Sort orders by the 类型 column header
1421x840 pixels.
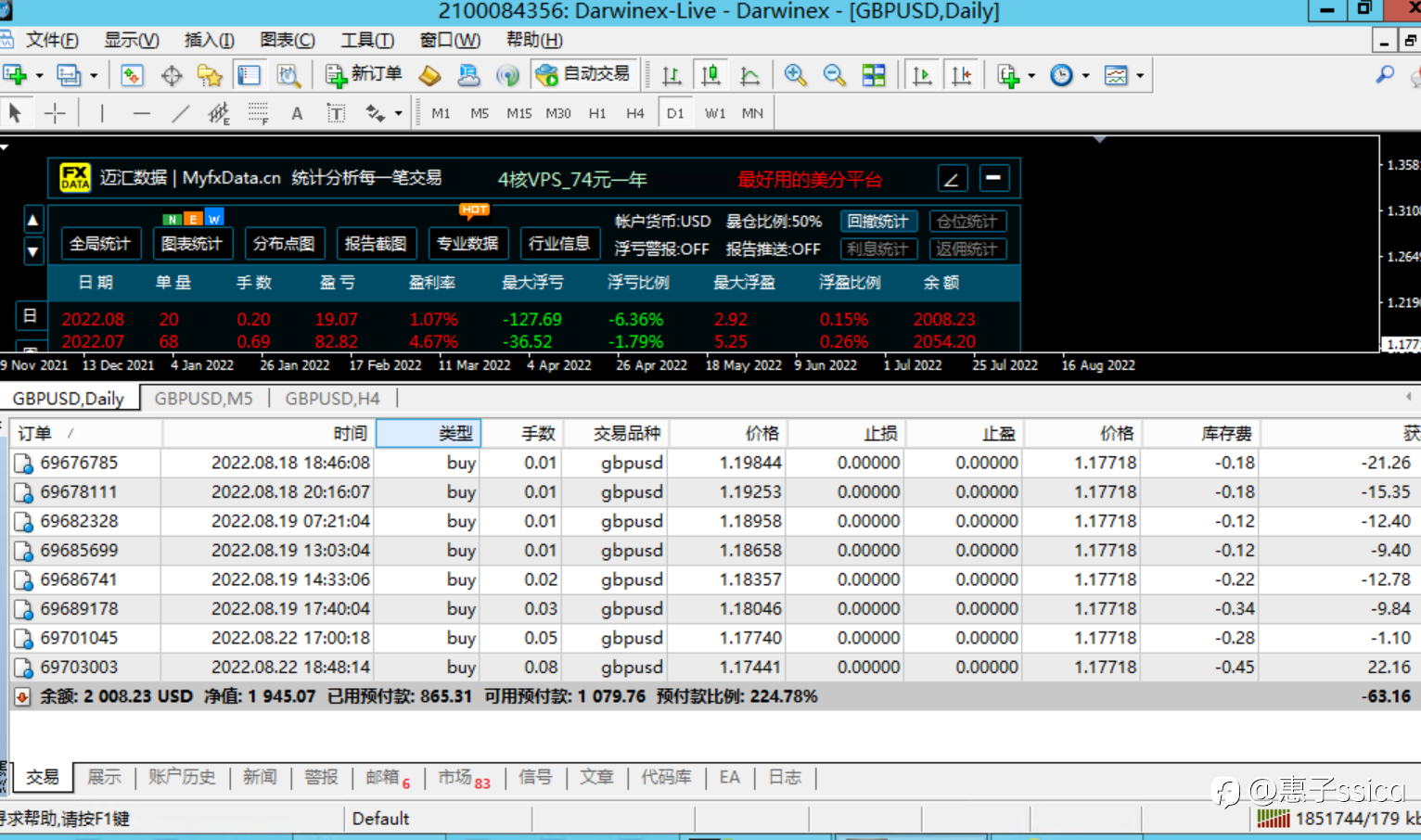click(428, 433)
